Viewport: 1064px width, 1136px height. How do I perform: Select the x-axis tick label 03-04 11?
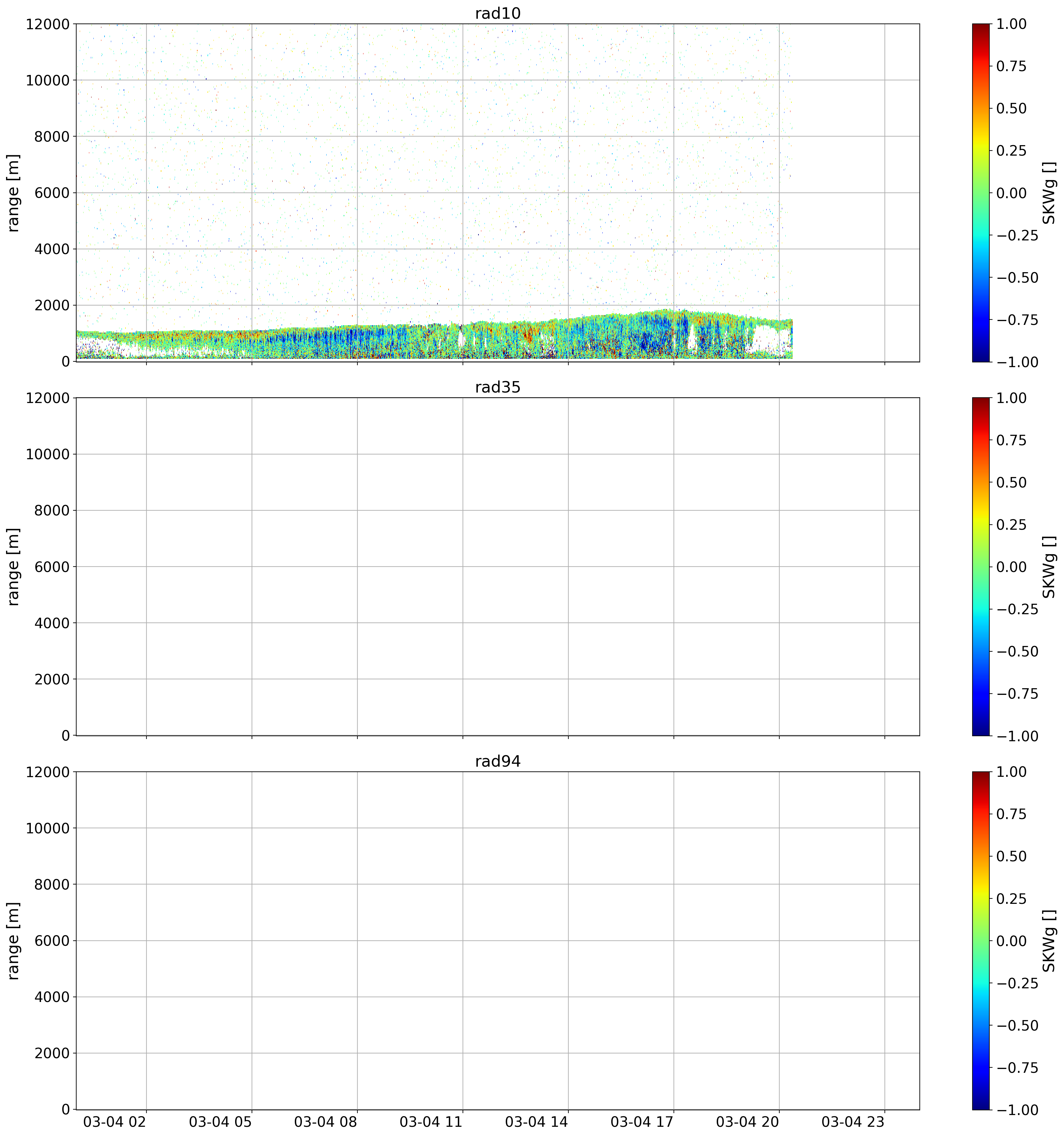[430, 1122]
